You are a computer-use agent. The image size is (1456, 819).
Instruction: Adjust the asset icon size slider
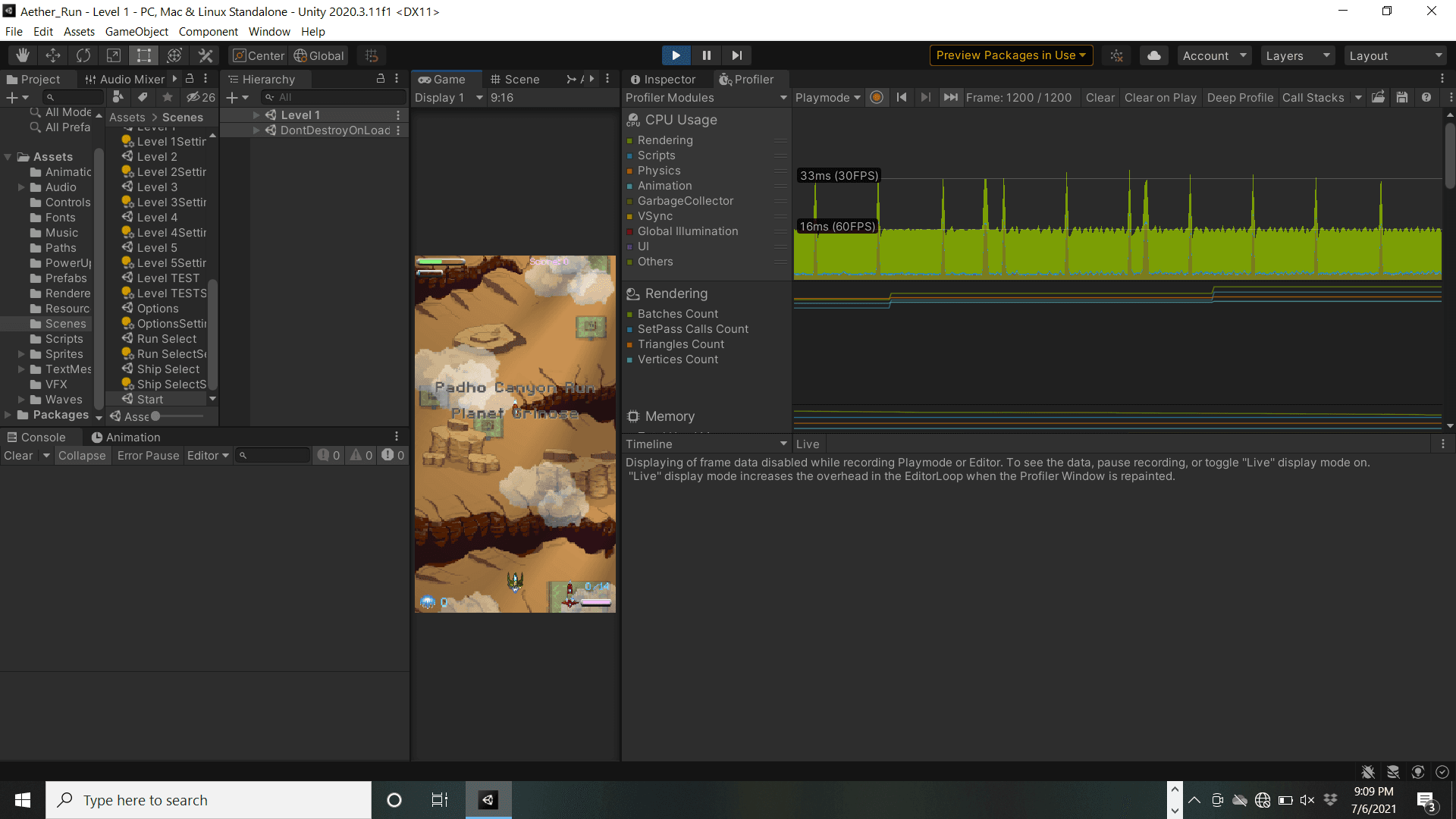156,416
